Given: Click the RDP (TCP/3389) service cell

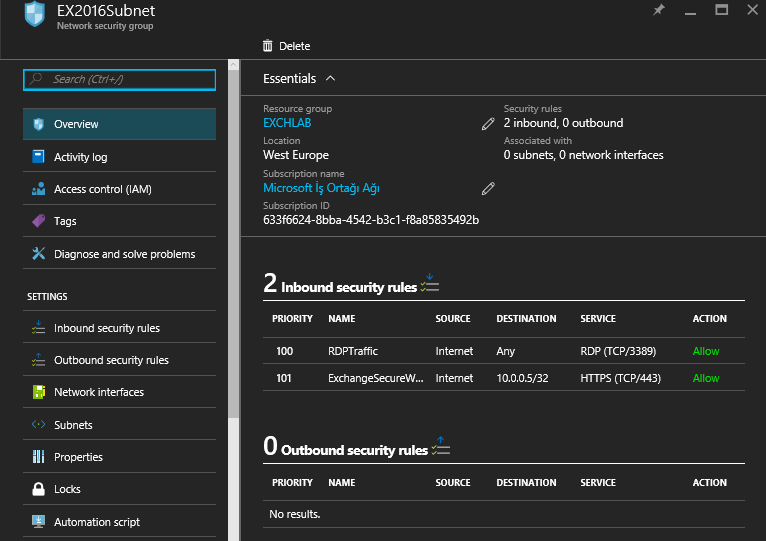Looking at the screenshot, I should click(618, 351).
